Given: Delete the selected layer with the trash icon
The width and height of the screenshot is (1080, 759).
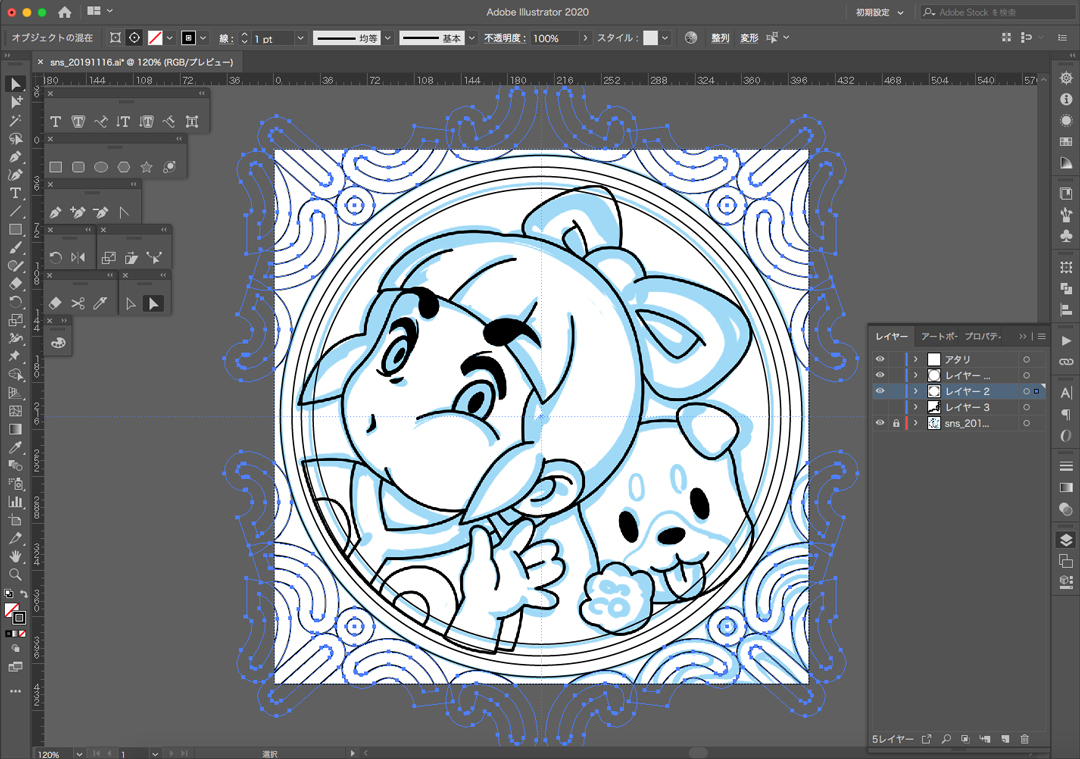Looking at the screenshot, I should pyautogui.click(x=1025, y=739).
